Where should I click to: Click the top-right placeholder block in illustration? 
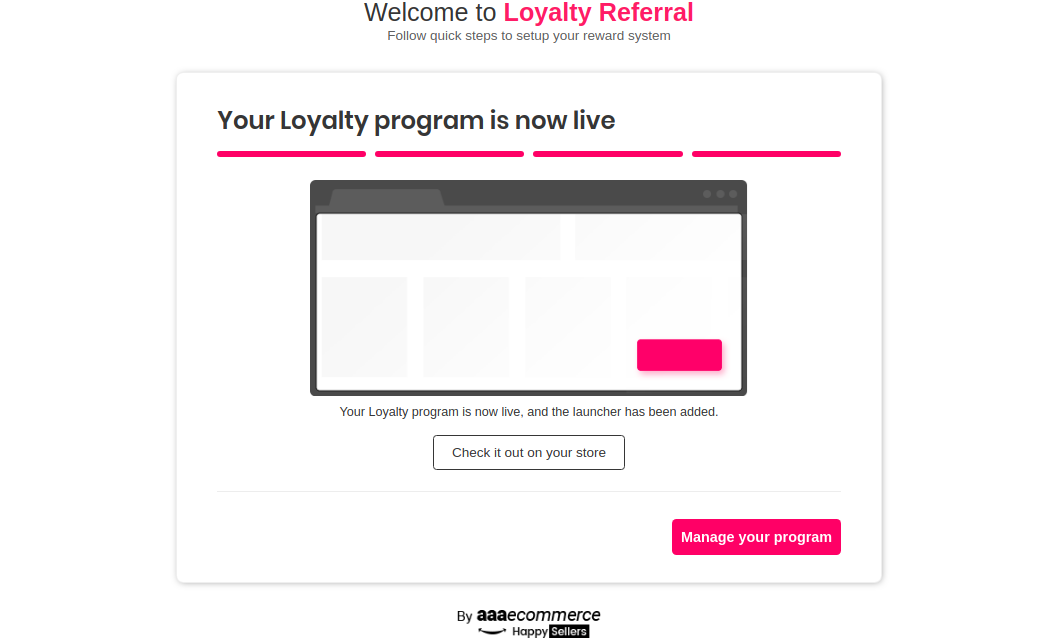[658, 238]
